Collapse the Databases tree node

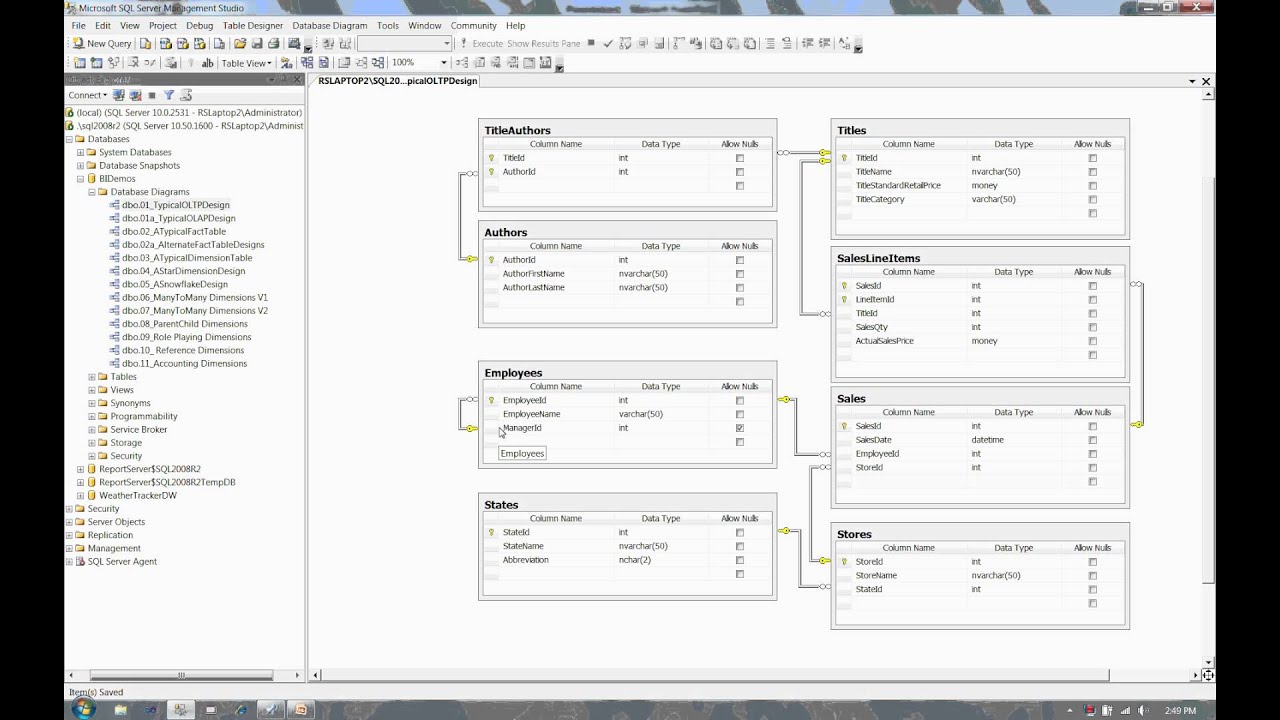pos(69,139)
